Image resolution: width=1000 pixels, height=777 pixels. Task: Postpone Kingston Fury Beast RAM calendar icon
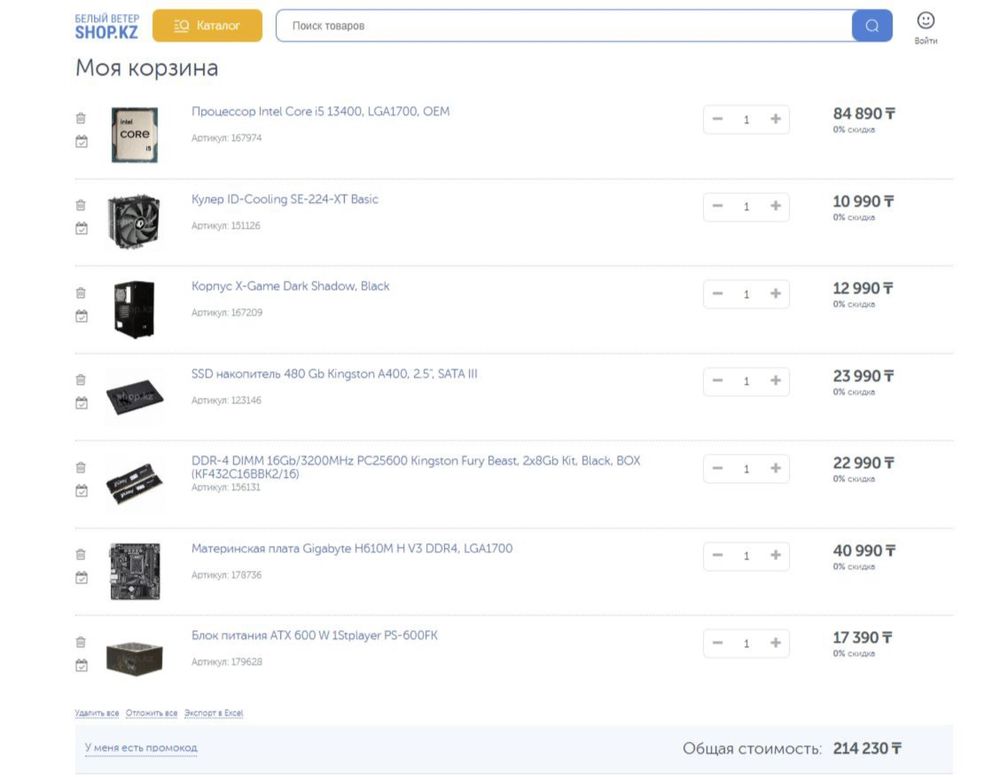click(82, 490)
